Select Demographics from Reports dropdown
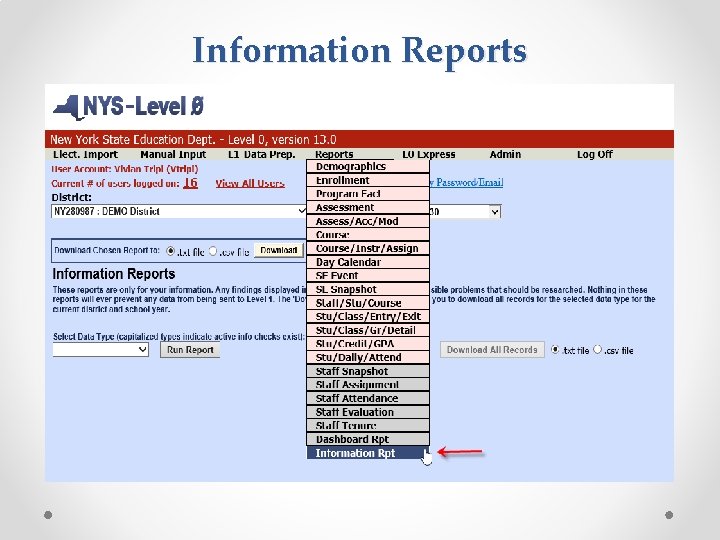 pos(368,166)
